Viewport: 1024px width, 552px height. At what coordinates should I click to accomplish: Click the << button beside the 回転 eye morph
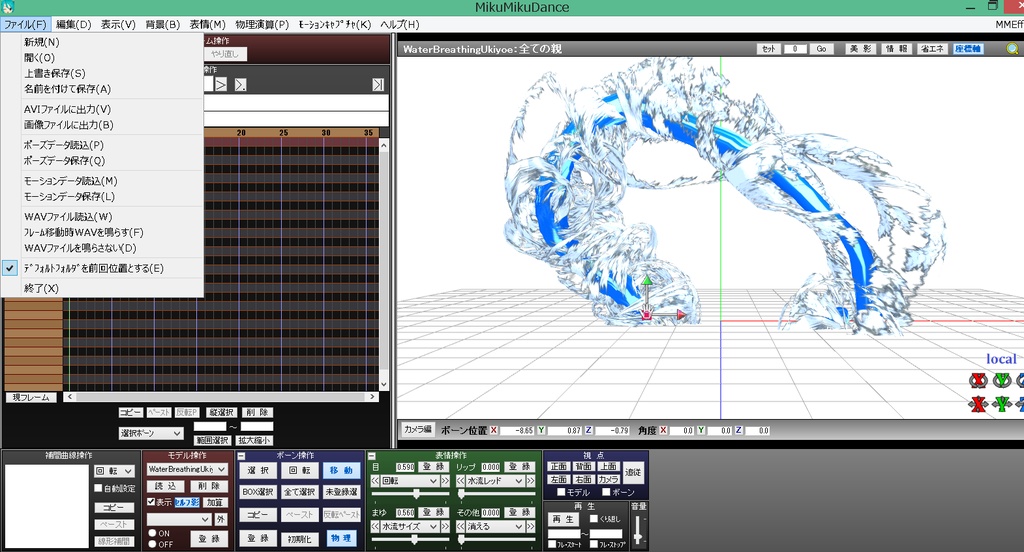pos(376,481)
